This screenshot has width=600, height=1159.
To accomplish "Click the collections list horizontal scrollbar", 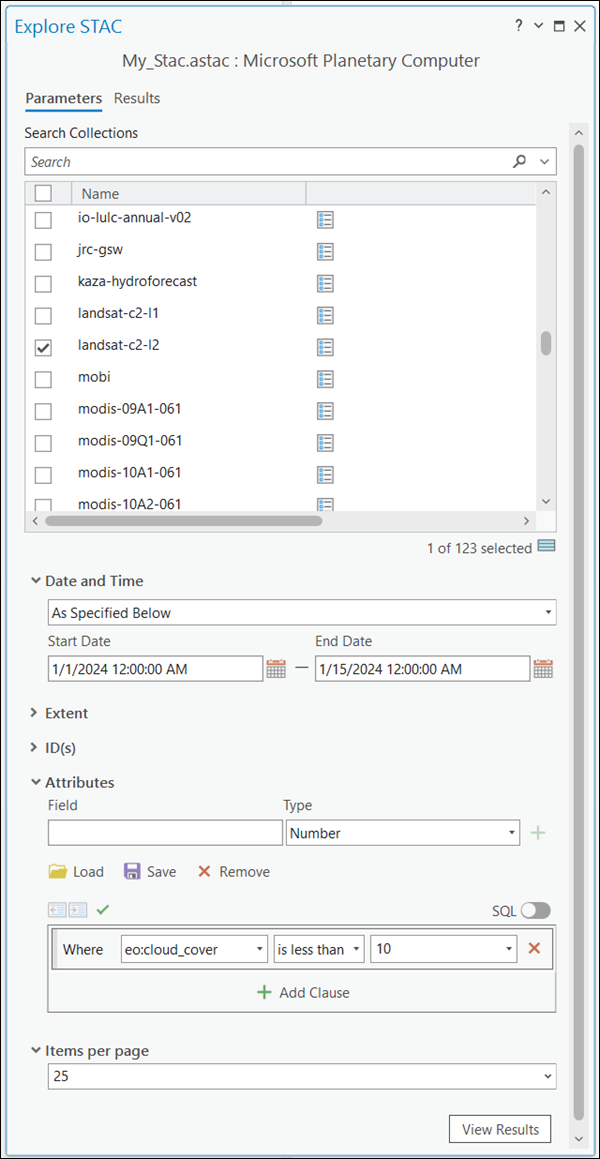I will [183, 521].
